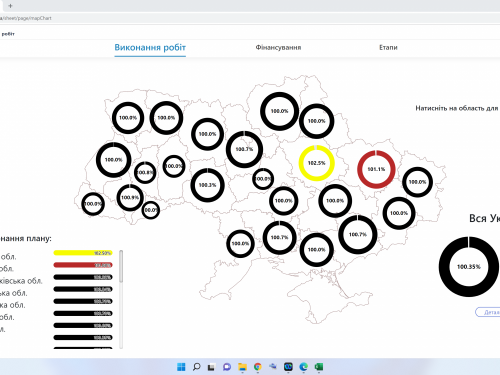Select the Виконання робіт tab
Viewport: 500px width, 375px height.
(x=150, y=48)
